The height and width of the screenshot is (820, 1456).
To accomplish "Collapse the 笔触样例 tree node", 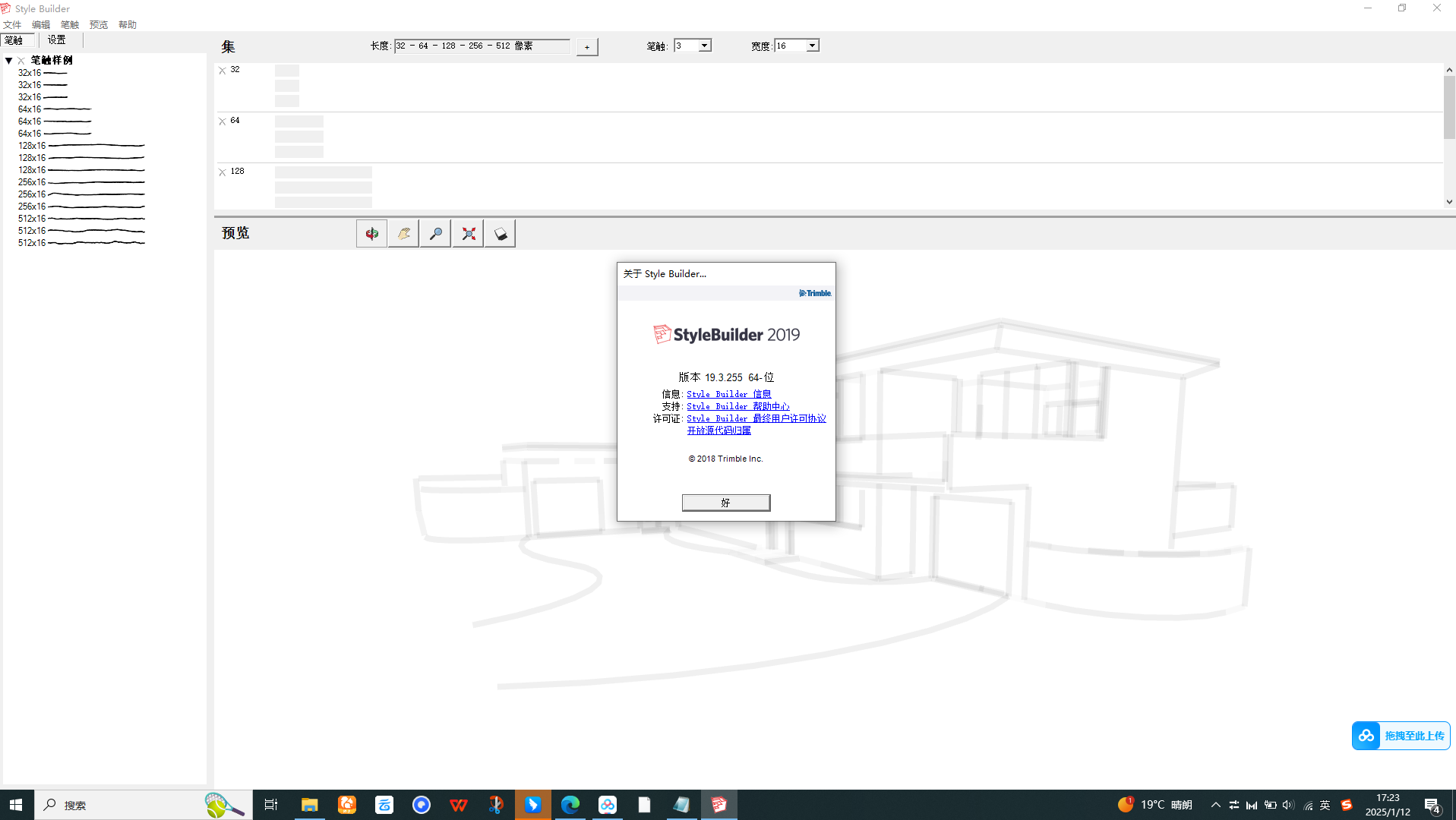I will coord(8,61).
